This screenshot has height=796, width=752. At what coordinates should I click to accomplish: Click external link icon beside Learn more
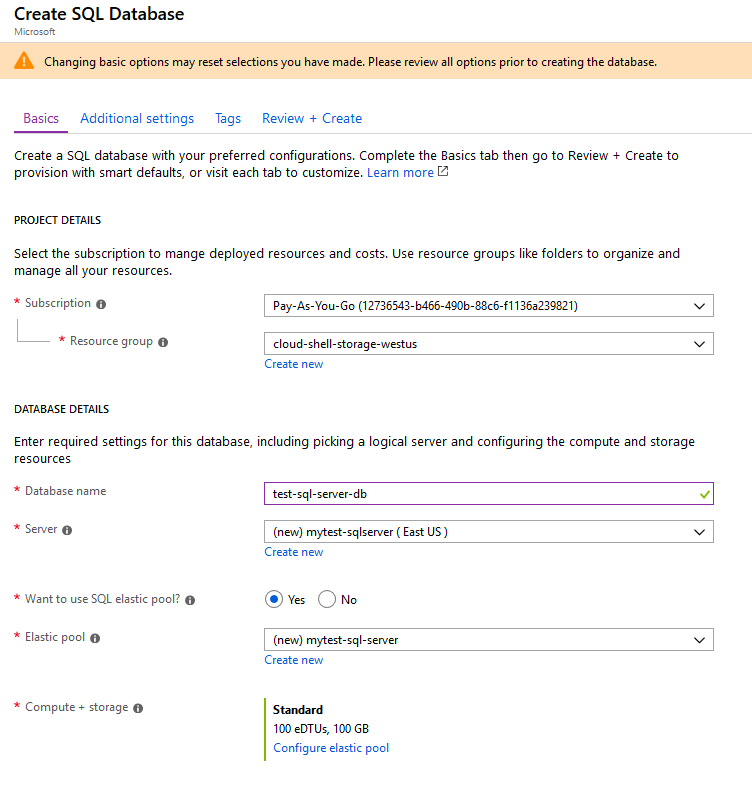coord(443,172)
